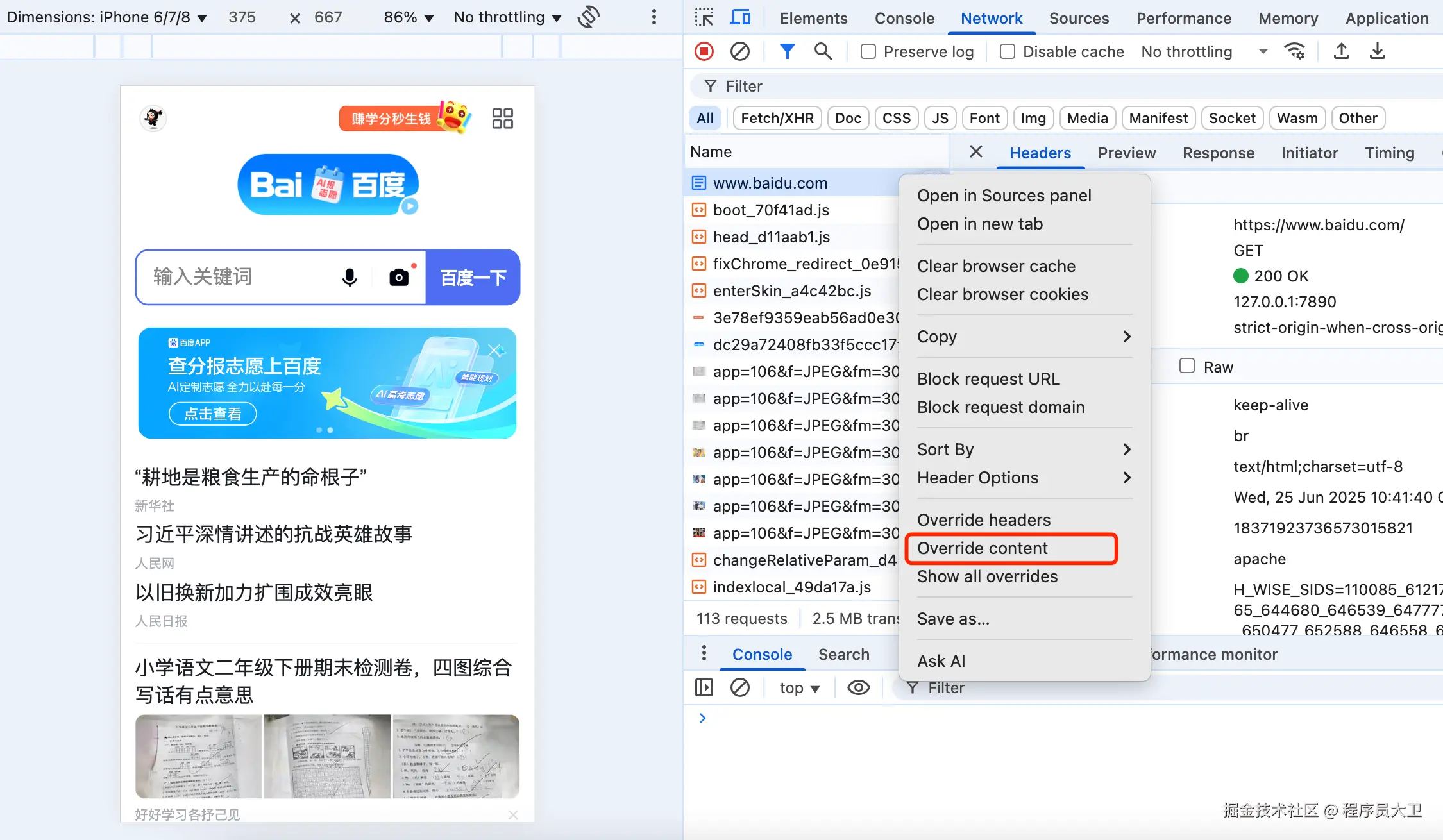Open the Dimensions iPhone 6/7/8 dropdown
1443x840 pixels.
coord(106,17)
